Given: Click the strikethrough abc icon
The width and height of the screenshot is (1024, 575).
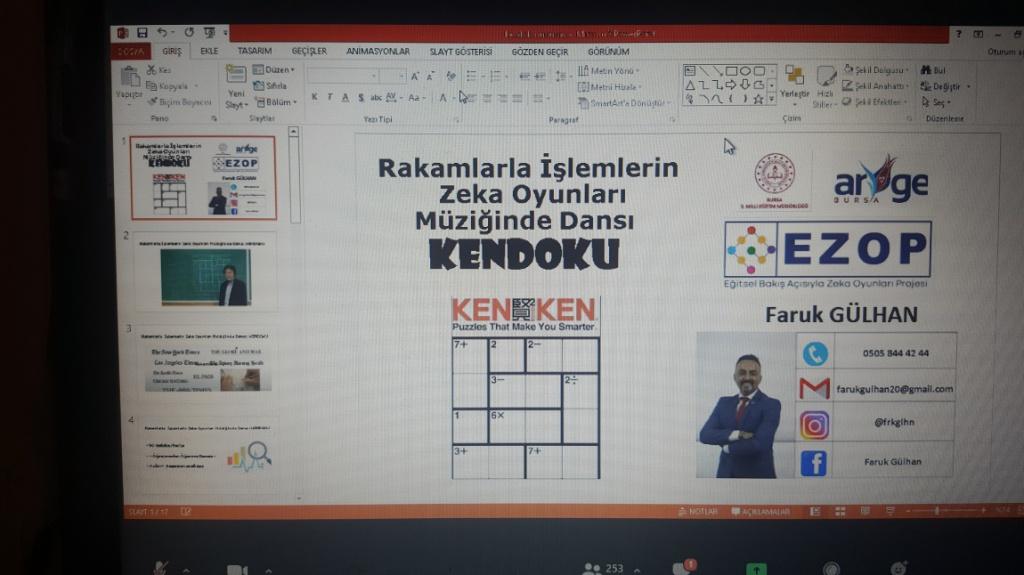Looking at the screenshot, I should (x=376, y=97).
